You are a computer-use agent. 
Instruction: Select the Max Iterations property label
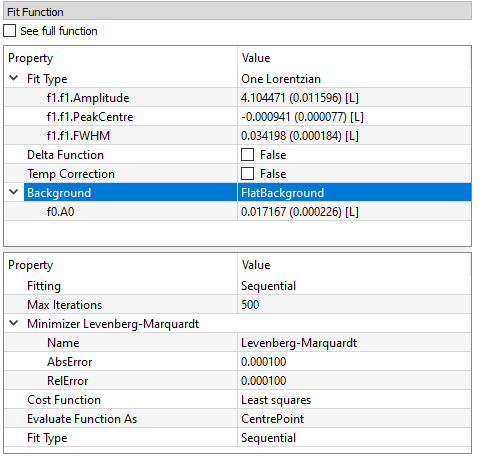point(64,305)
